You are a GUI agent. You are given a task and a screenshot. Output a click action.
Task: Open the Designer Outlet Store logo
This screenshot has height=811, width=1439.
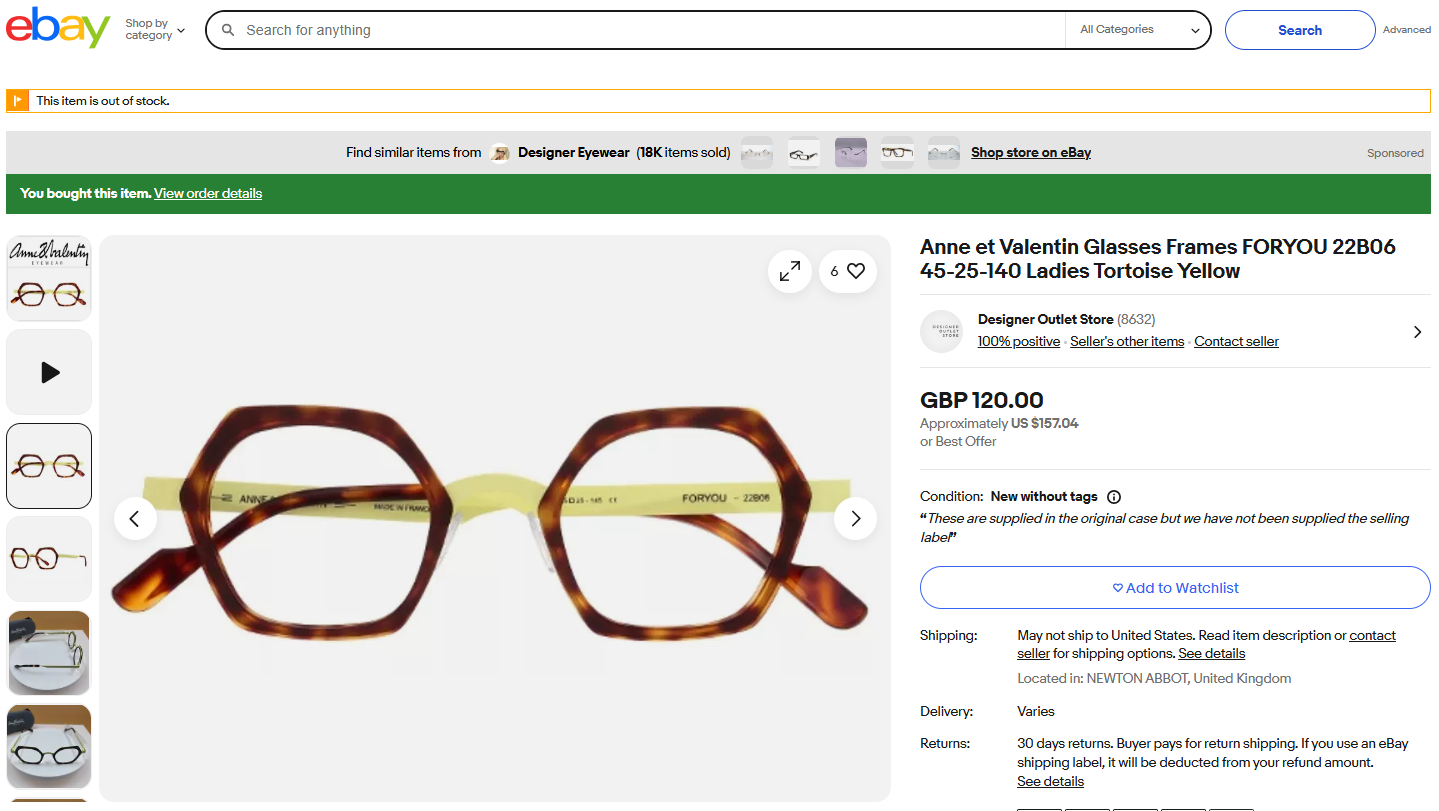[941, 331]
